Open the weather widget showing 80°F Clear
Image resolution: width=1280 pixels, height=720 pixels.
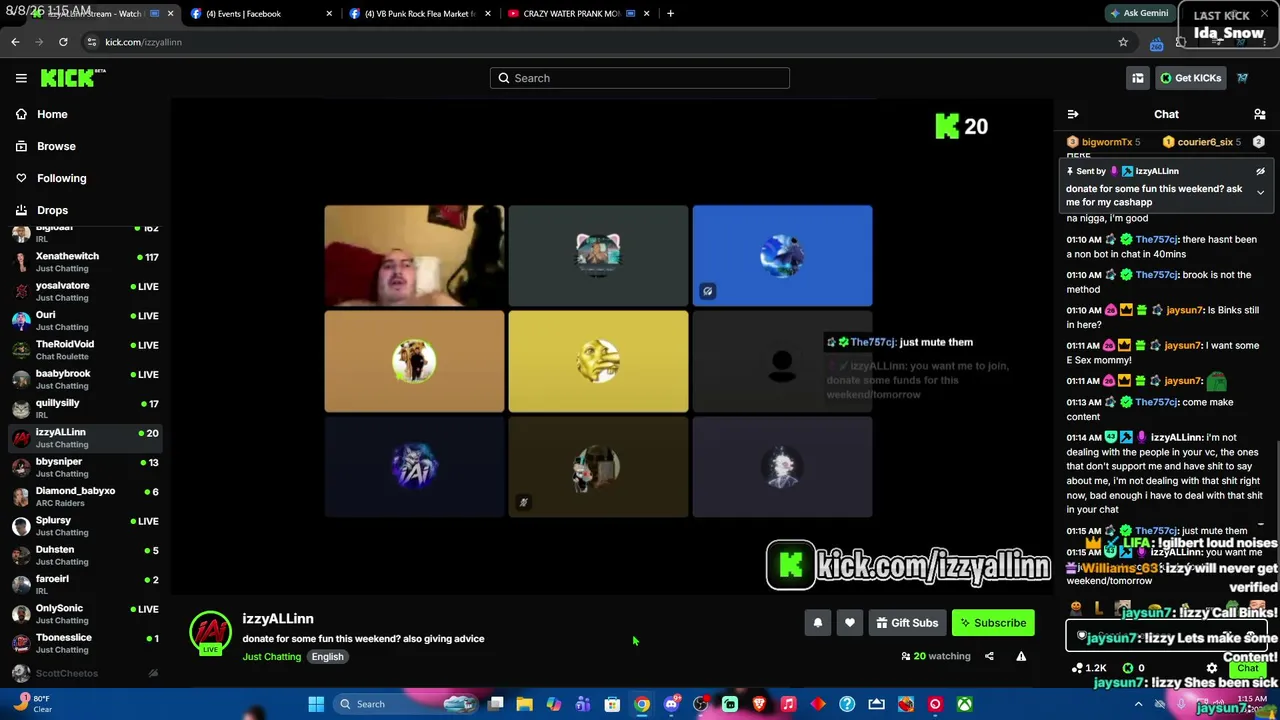32,704
